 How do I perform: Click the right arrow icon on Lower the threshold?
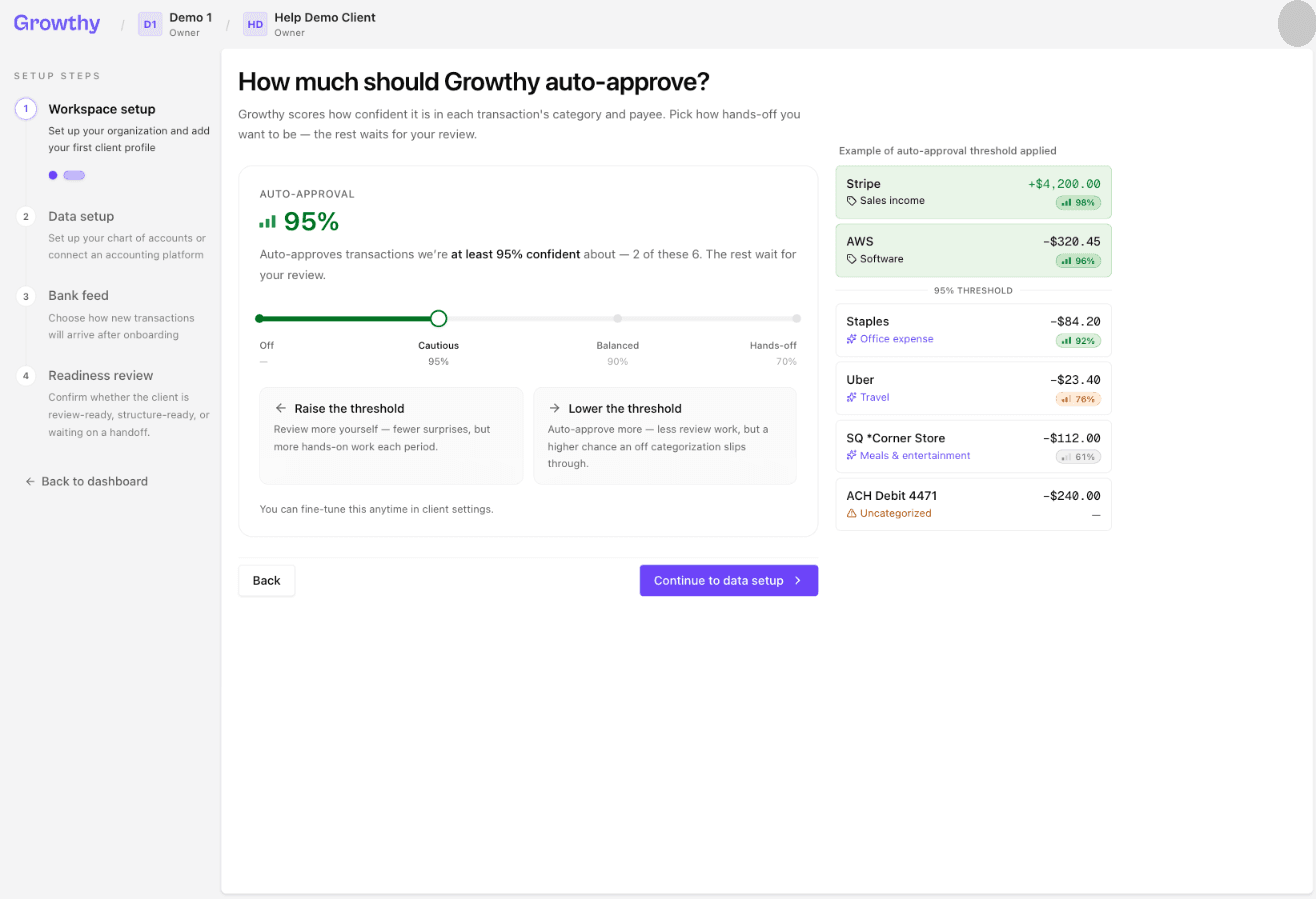554,408
